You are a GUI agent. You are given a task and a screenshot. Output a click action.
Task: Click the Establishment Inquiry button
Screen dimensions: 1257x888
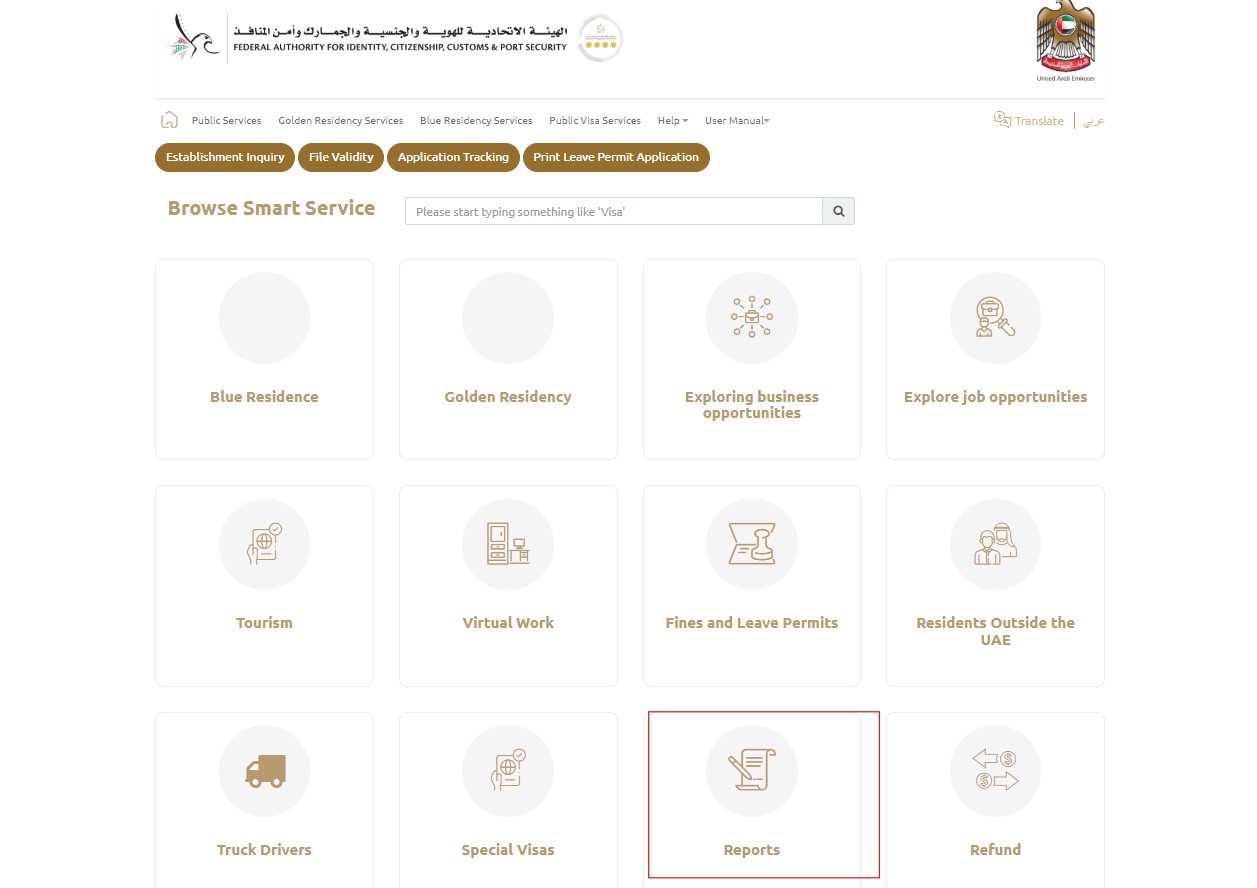(x=224, y=157)
